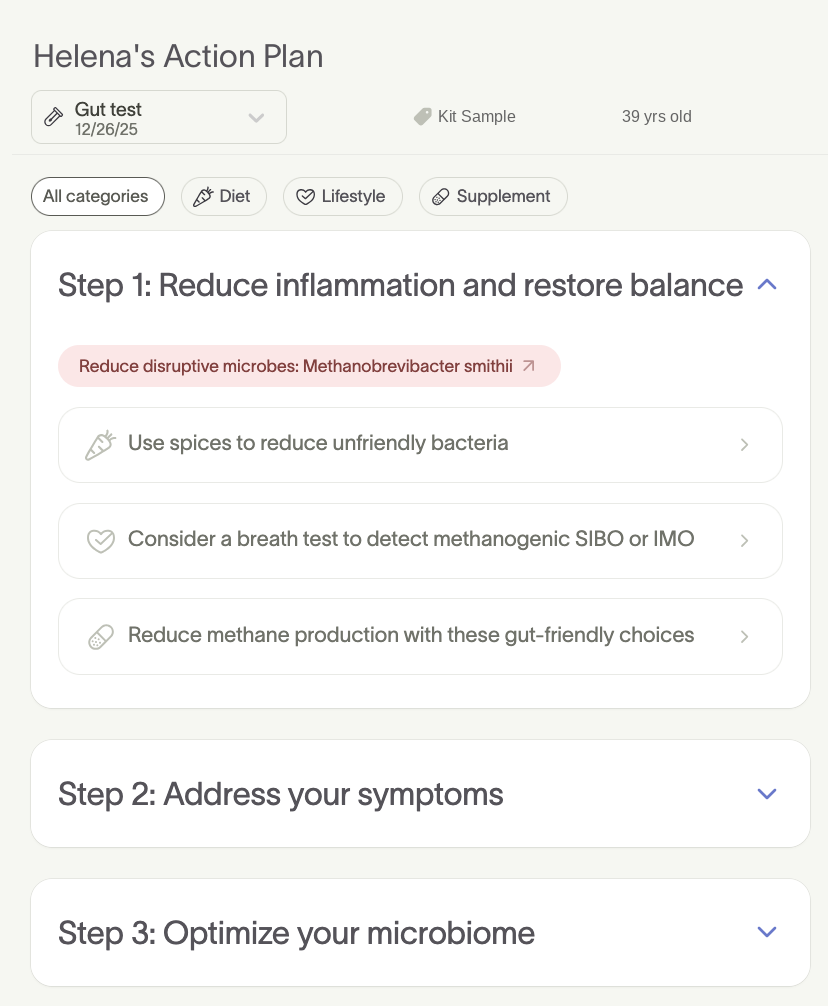This screenshot has width=828, height=1006.
Task: Click the right chevron on the breath test card
Action: click(744, 540)
